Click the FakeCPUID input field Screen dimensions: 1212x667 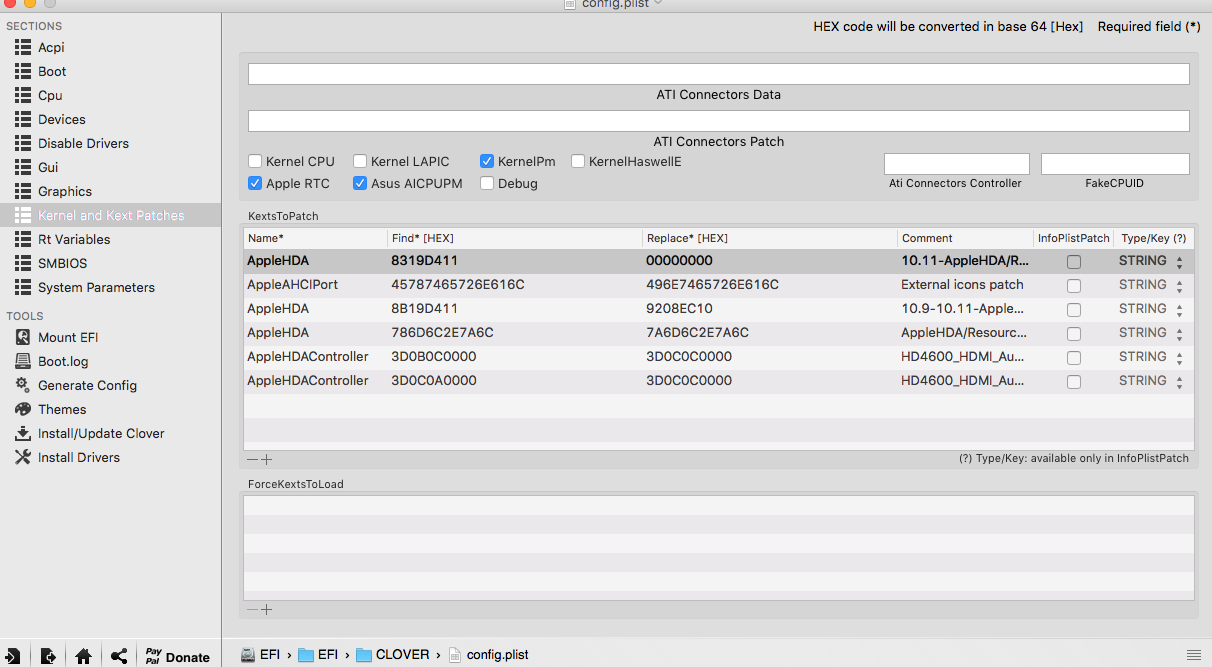[1115, 164]
